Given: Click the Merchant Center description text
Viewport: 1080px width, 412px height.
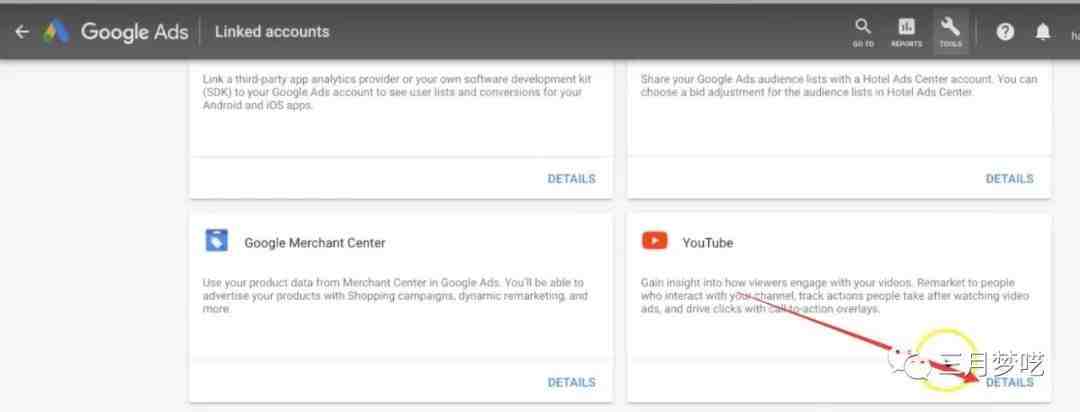Looking at the screenshot, I should click(394, 296).
